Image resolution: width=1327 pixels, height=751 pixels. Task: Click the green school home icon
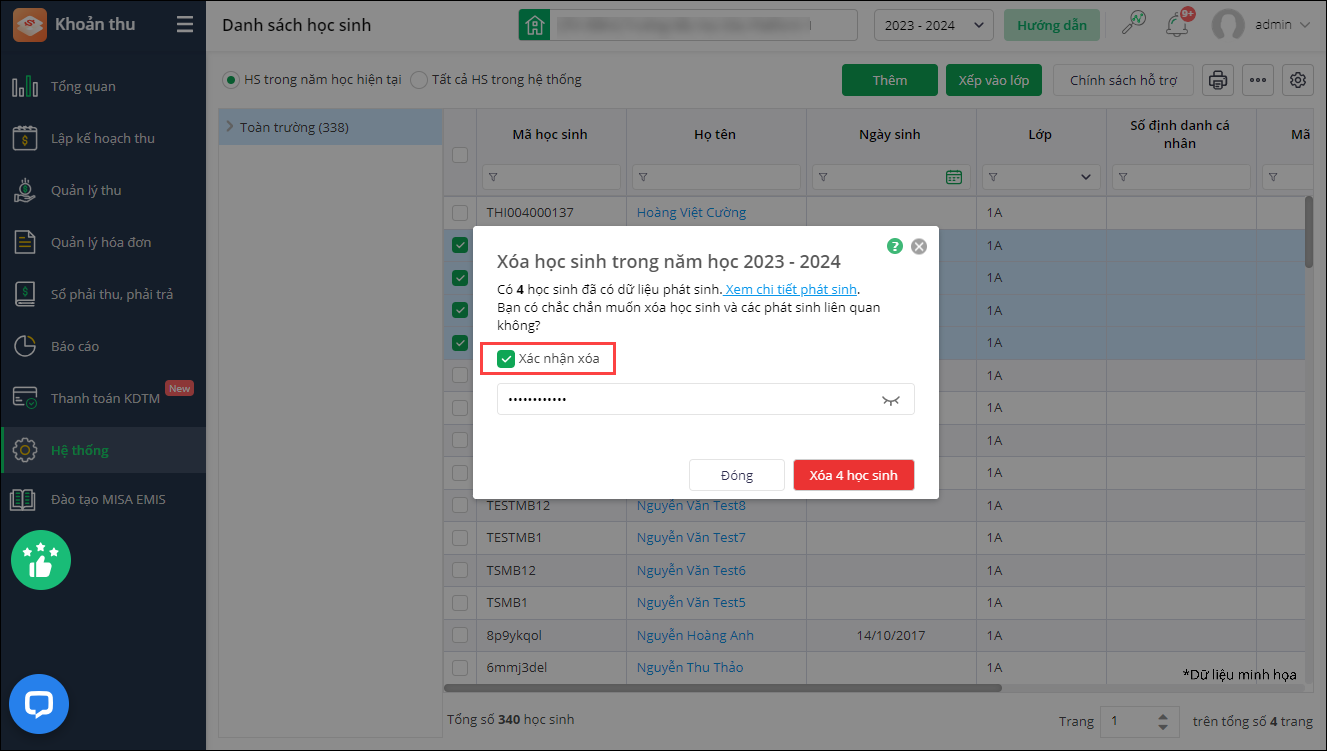[534, 25]
